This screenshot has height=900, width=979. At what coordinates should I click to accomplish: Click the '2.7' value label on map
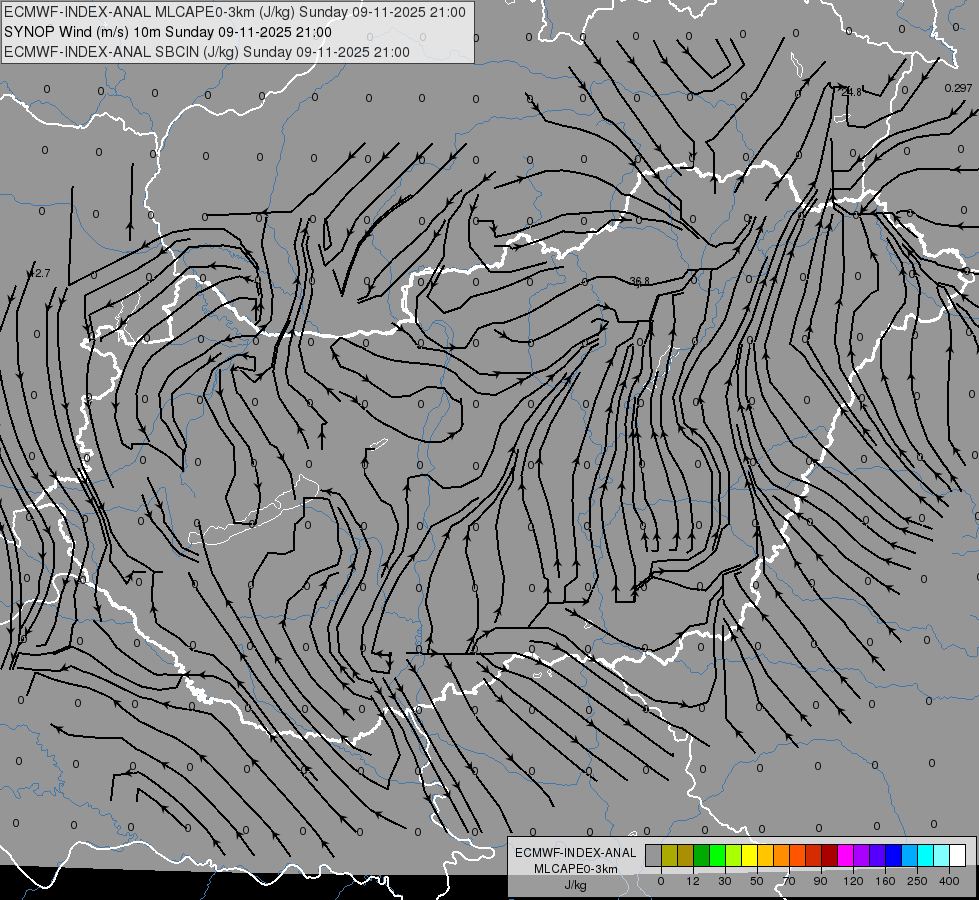tap(42, 273)
